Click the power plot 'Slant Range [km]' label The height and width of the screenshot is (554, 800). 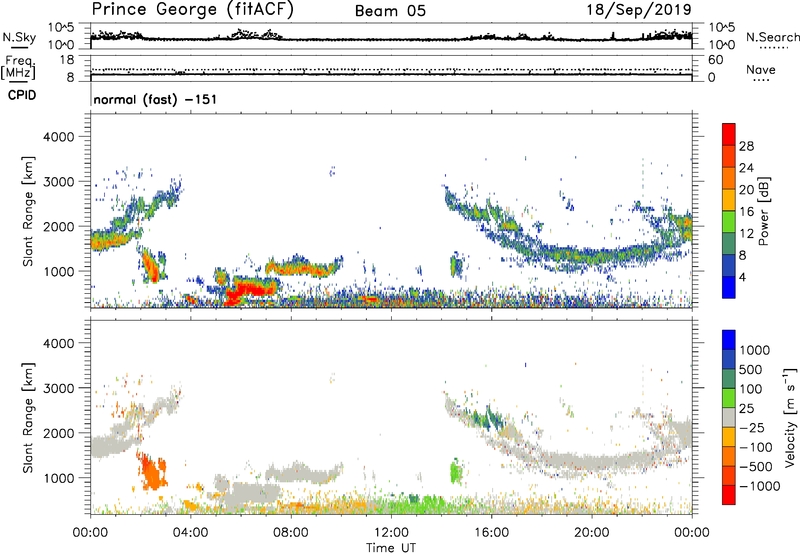click(x=28, y=211)
